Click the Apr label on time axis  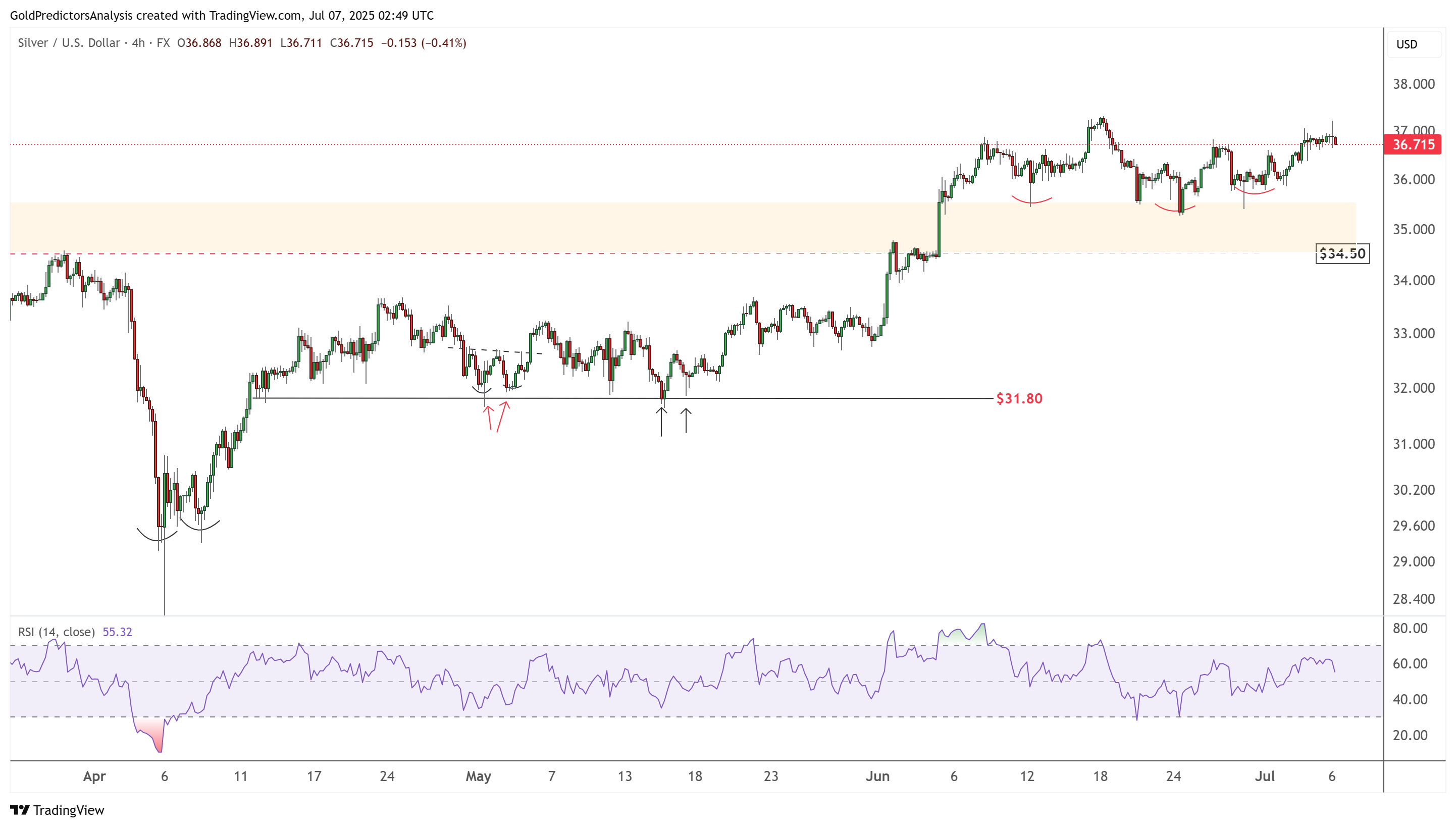click(94, 777)
